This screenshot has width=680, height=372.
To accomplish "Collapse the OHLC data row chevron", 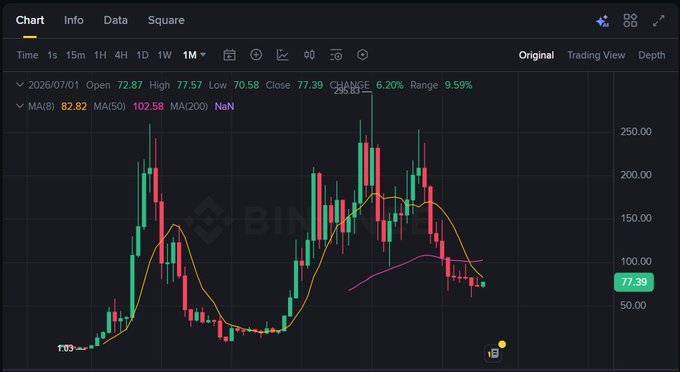I will [20, 85].
